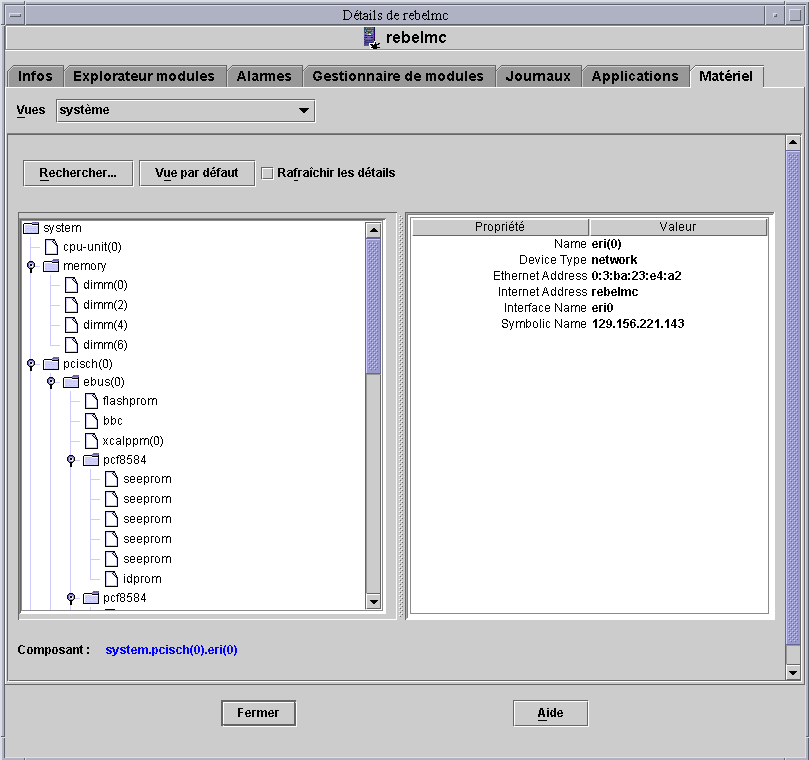This screenshot has width=809, height=760.
Task: Open the Gestionnaire de modules tab
Action: tap(398, 76)
